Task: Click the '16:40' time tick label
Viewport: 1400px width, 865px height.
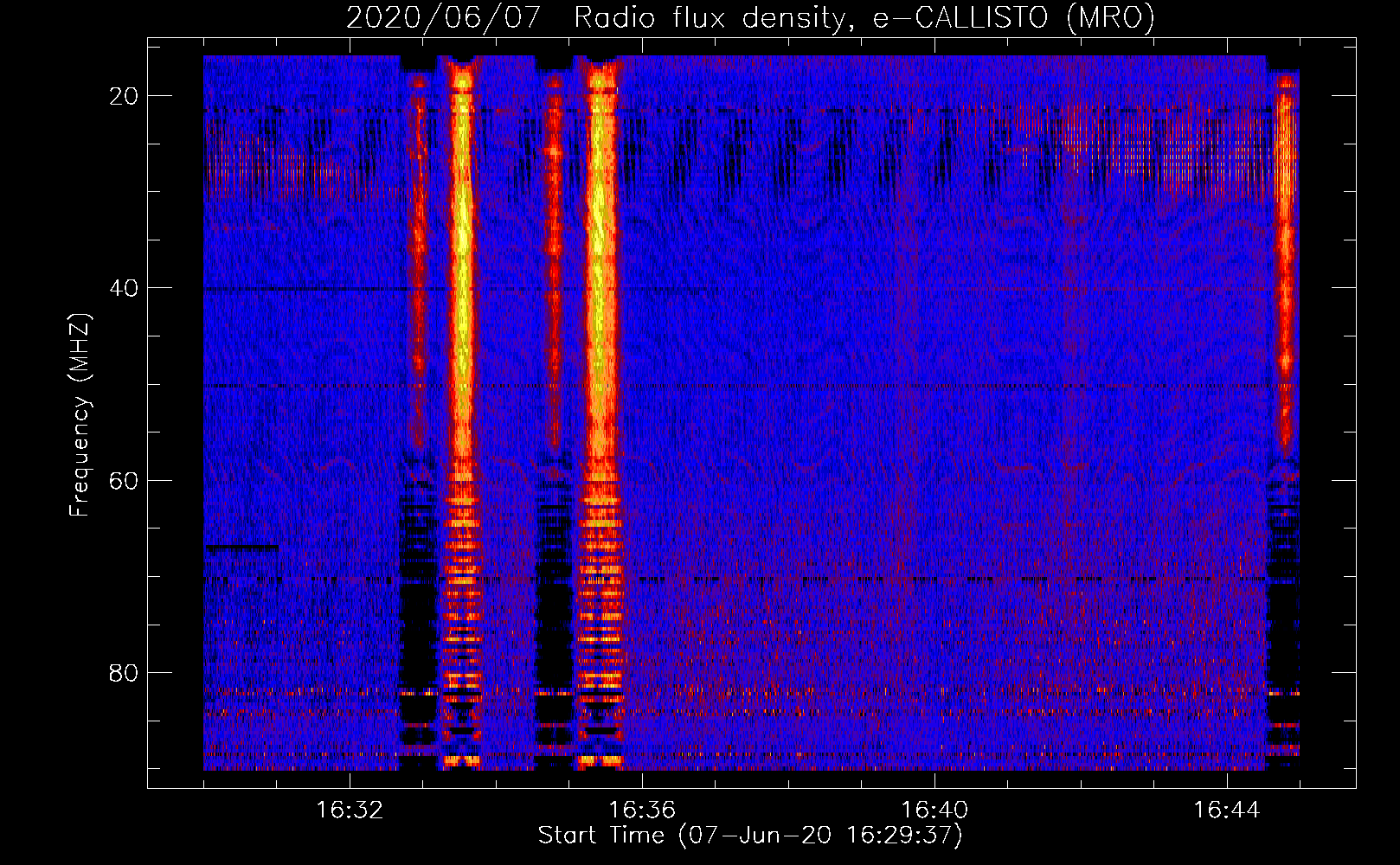Action: pos(934,811)
